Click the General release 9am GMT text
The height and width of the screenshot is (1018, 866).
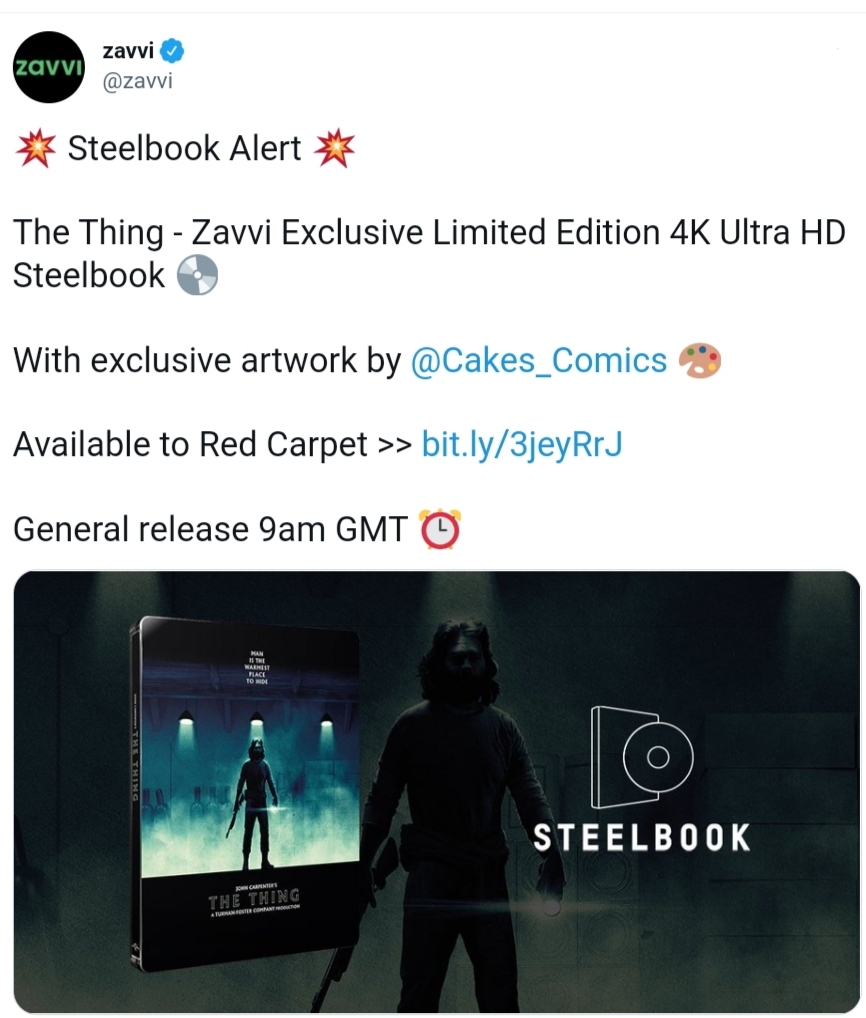pyautogui.click(x=210, y=529)
